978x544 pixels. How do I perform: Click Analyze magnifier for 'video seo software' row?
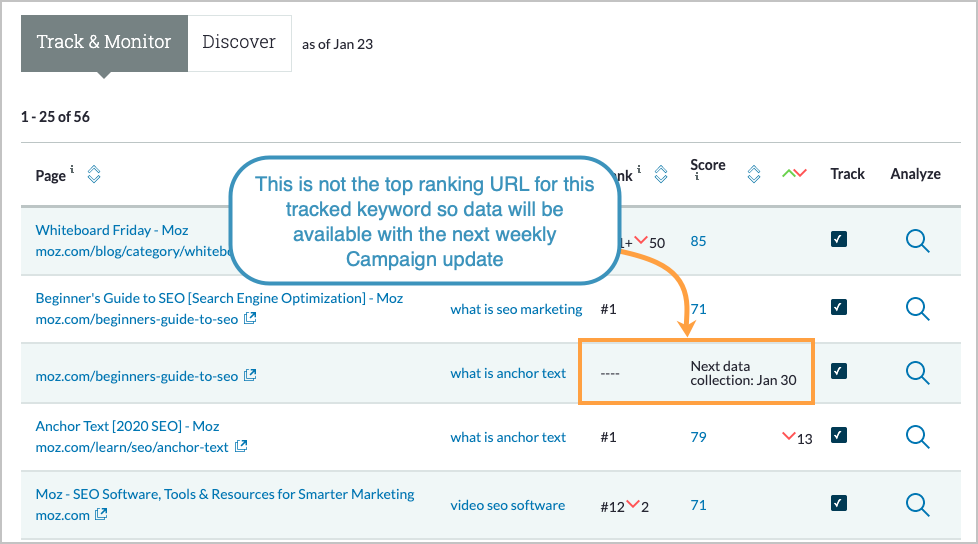(x=917, y=504)
